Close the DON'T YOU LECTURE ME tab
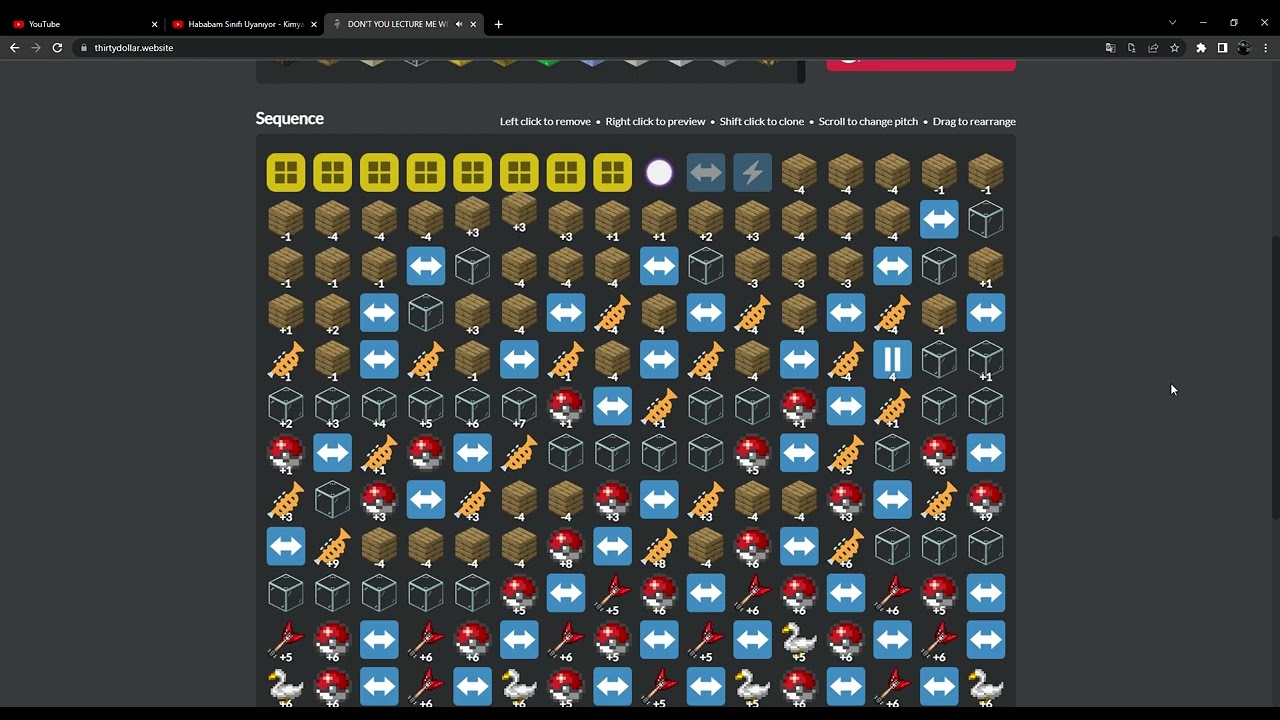1280x720 pixels. (473, 24)
